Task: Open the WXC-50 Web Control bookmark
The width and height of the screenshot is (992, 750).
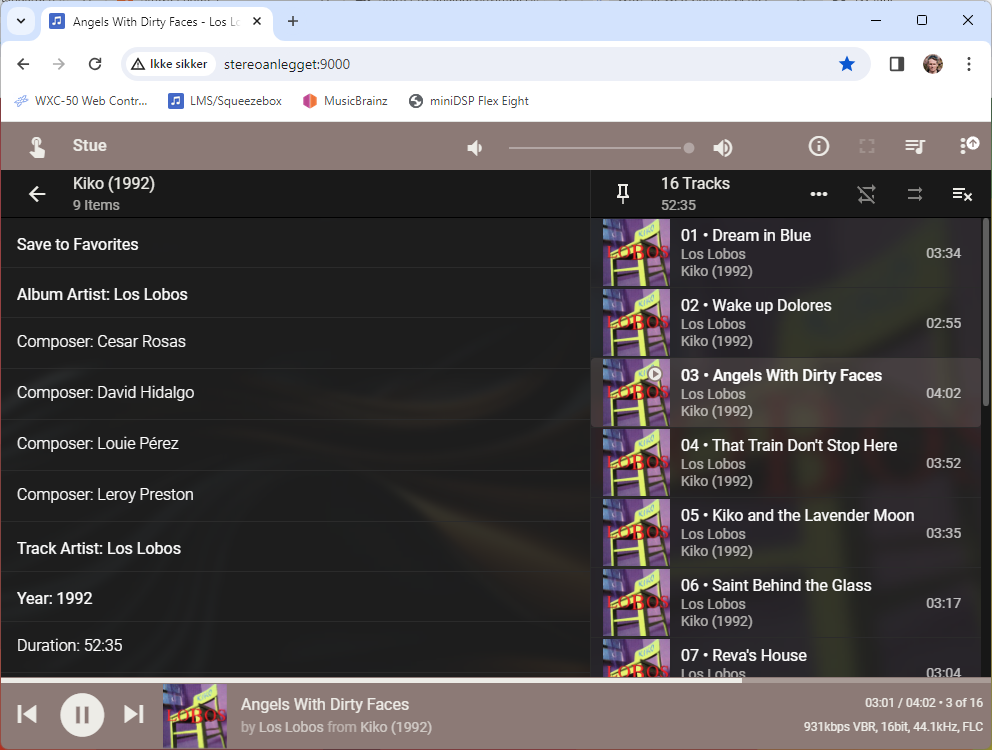Action: [x=81, y=101]
